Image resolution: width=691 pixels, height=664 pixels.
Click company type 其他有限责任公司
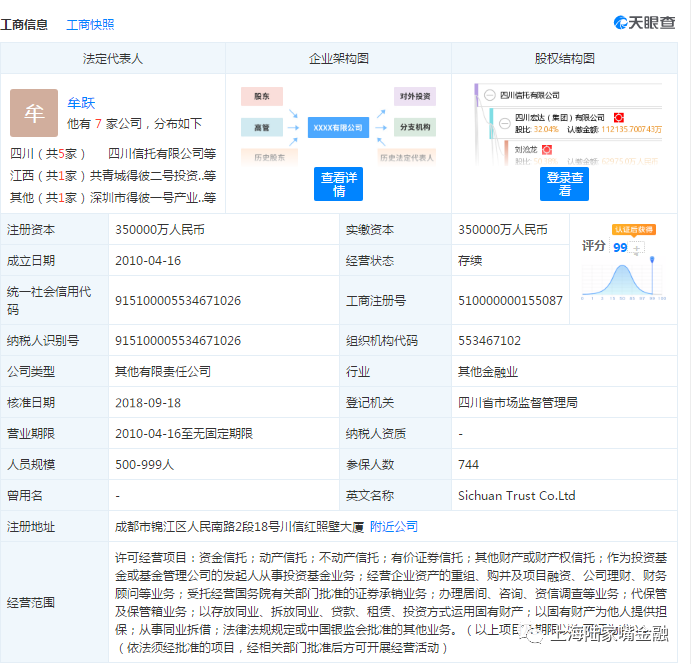[163, 371]
